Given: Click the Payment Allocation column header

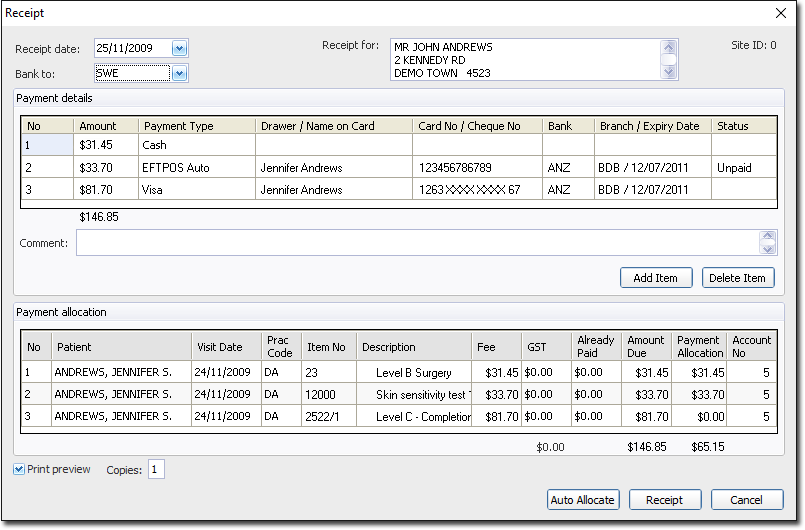Looking at the screenshot, I should [699, 347].
